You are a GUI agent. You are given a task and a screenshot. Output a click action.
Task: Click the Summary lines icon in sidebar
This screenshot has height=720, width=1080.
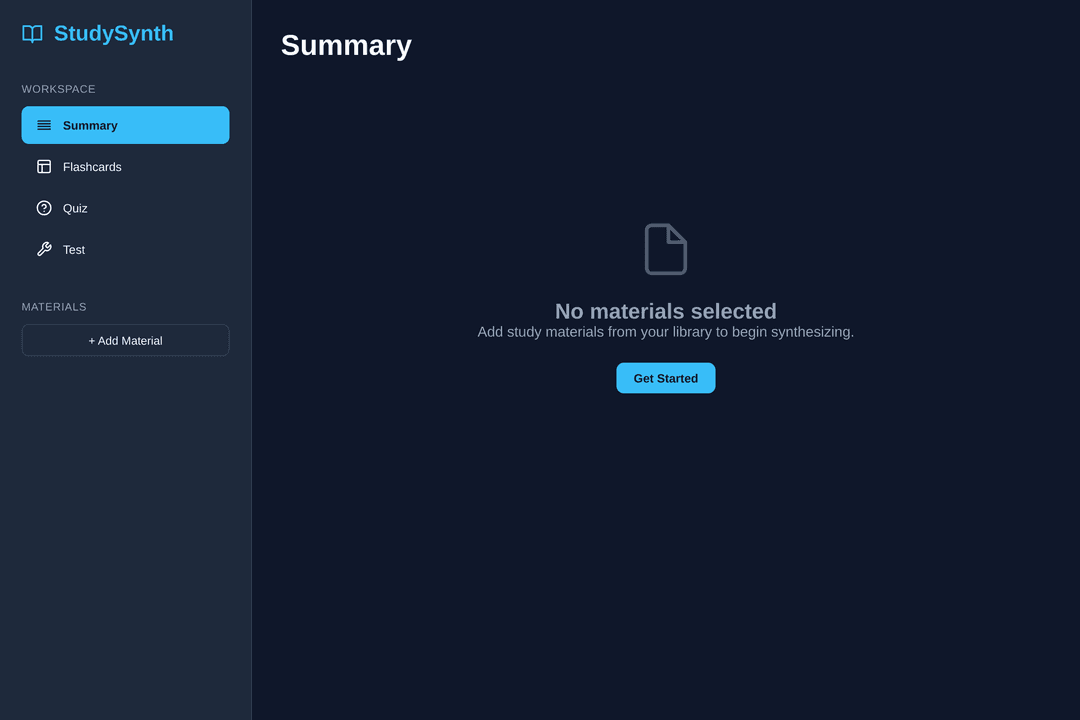tap(44, 125)
